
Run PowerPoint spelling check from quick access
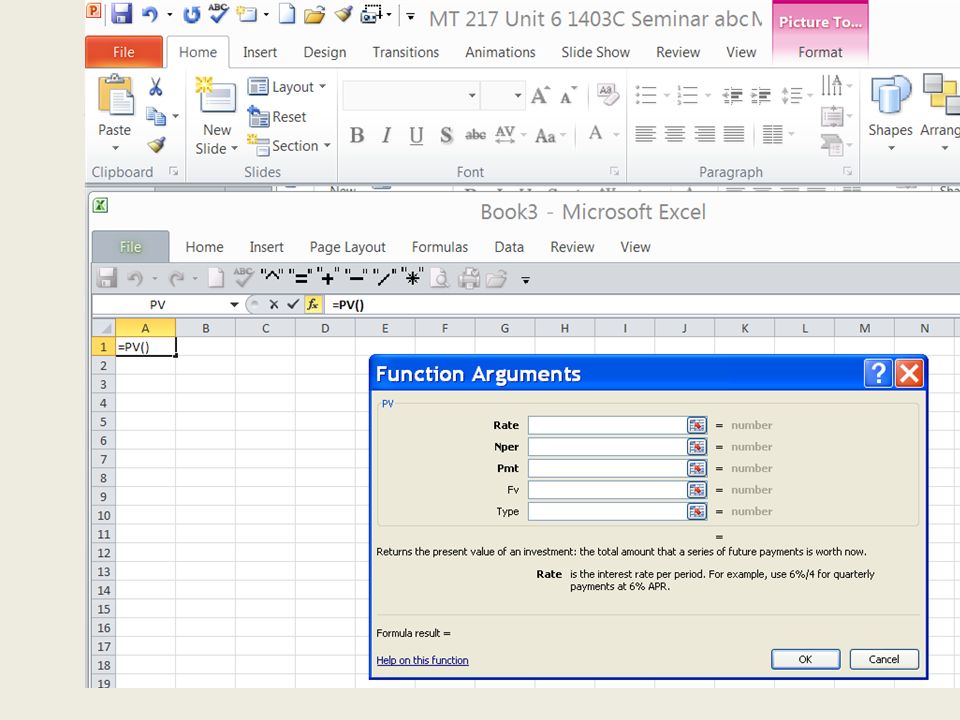(x=219, y=13)
